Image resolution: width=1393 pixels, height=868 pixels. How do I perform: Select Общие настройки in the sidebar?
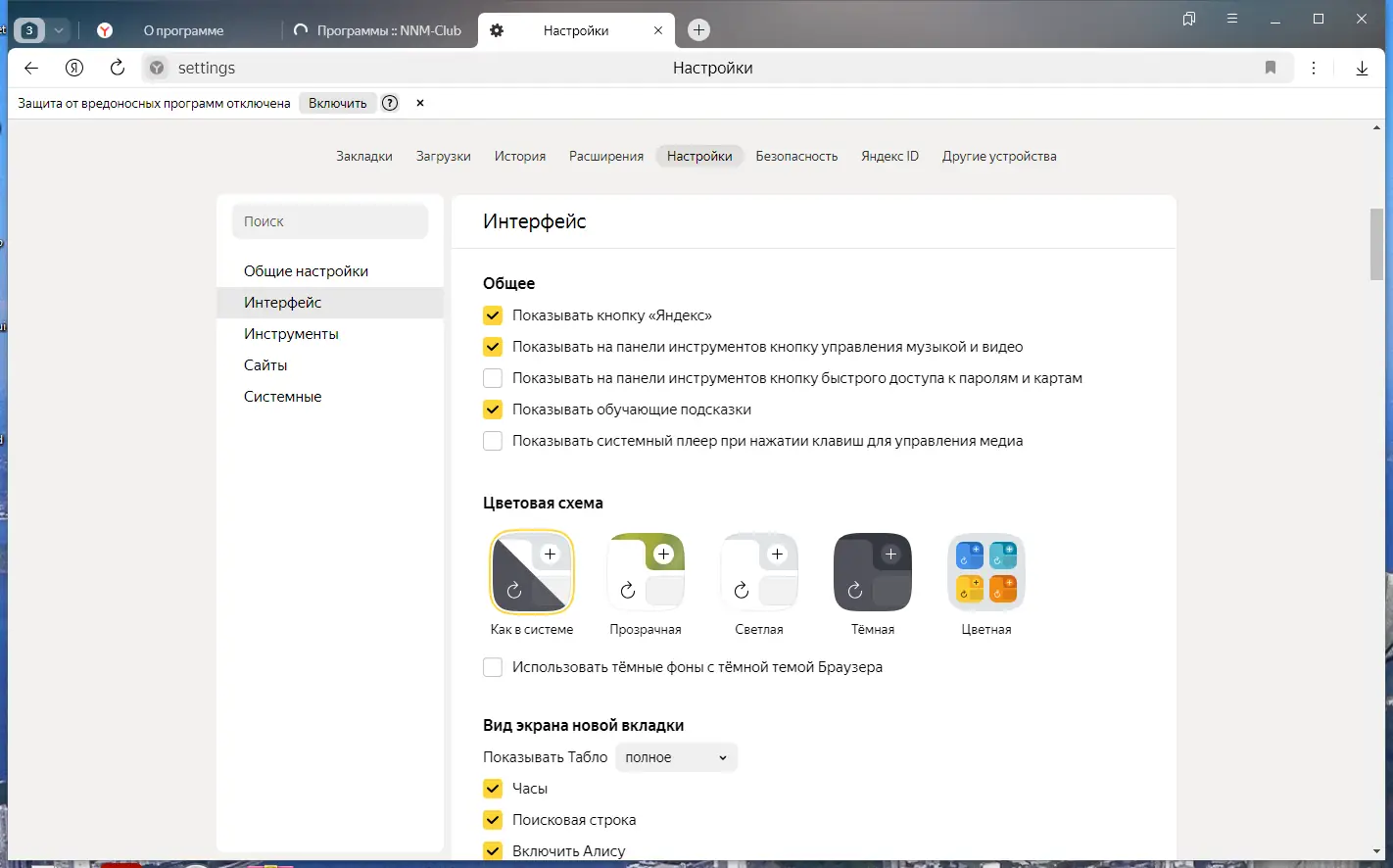coord(330,271)
